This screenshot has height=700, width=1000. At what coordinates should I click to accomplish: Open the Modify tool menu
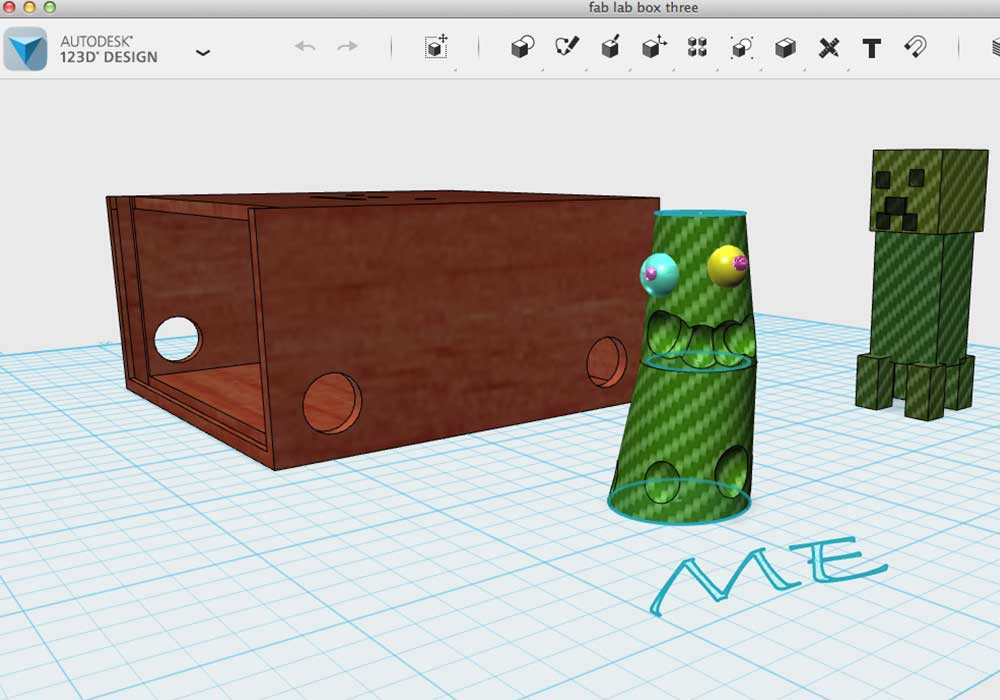(x=654, y=47)
